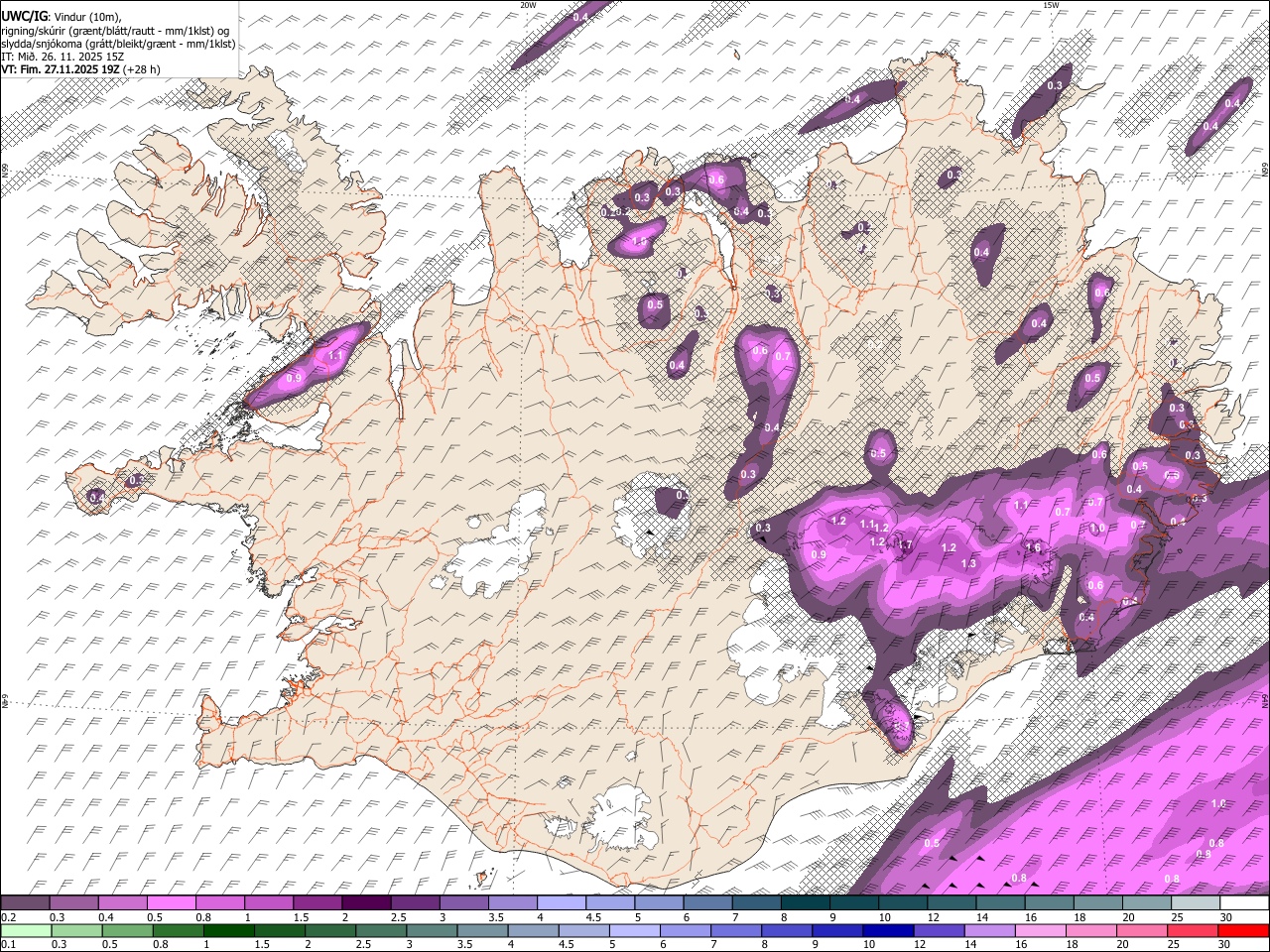
Task: Click the 'IT: Mið. 26. 11. 2025 15Z' line
Action: coord(63,57)
